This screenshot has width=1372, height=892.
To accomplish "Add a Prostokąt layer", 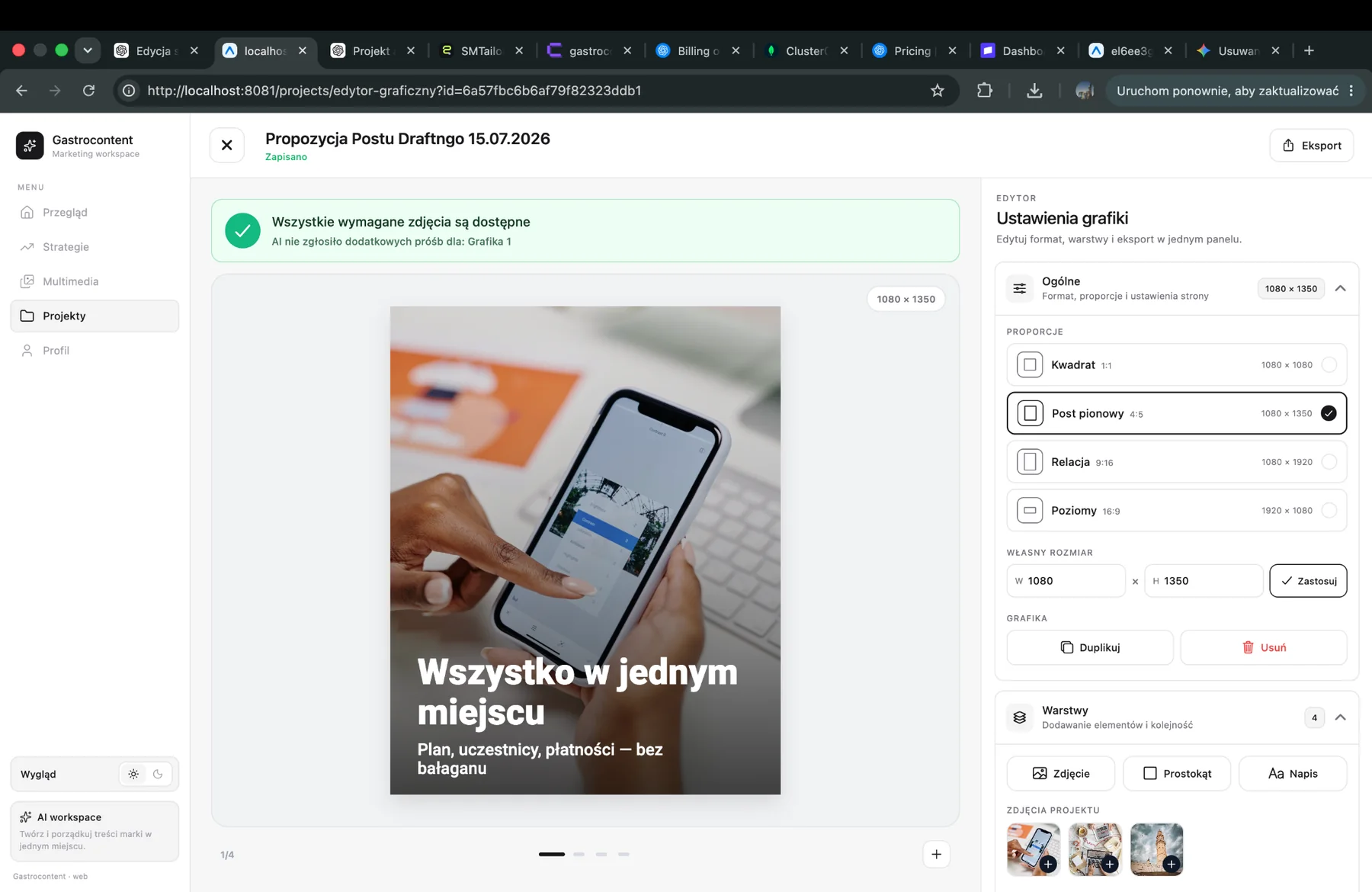I will [1177, 773].
